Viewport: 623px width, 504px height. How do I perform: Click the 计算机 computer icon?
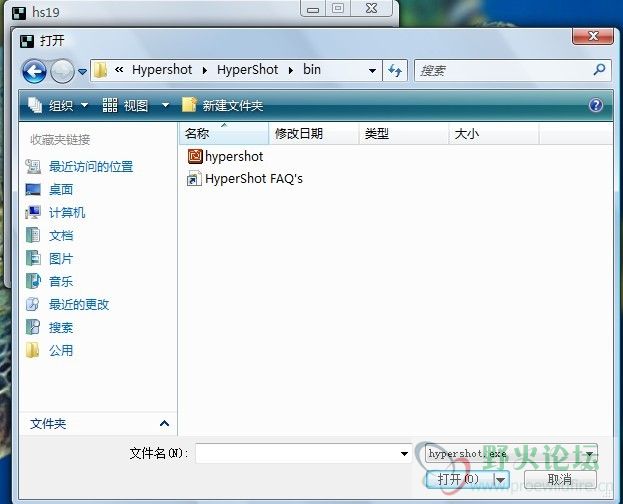[33, 212]
